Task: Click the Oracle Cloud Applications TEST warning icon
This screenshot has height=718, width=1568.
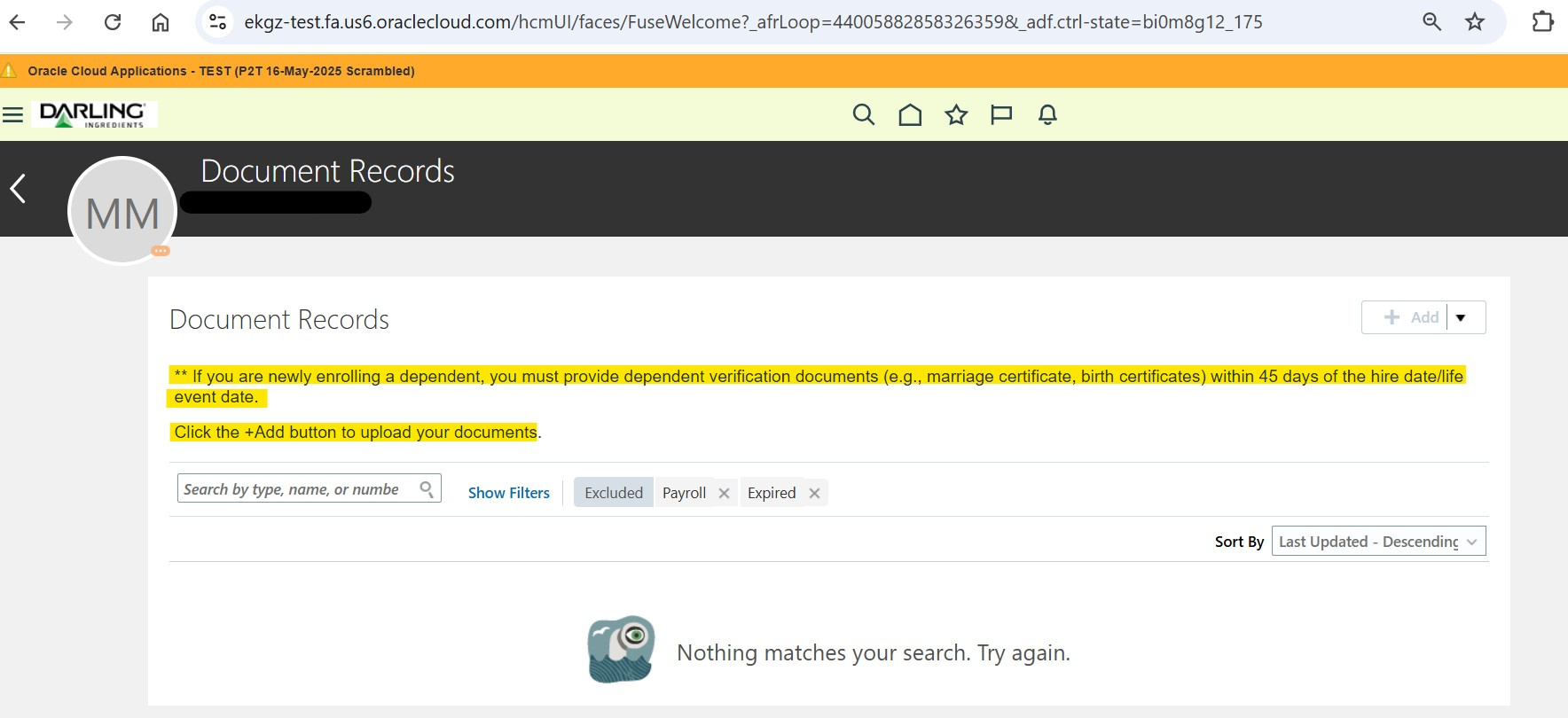Action: coord(9,71)
